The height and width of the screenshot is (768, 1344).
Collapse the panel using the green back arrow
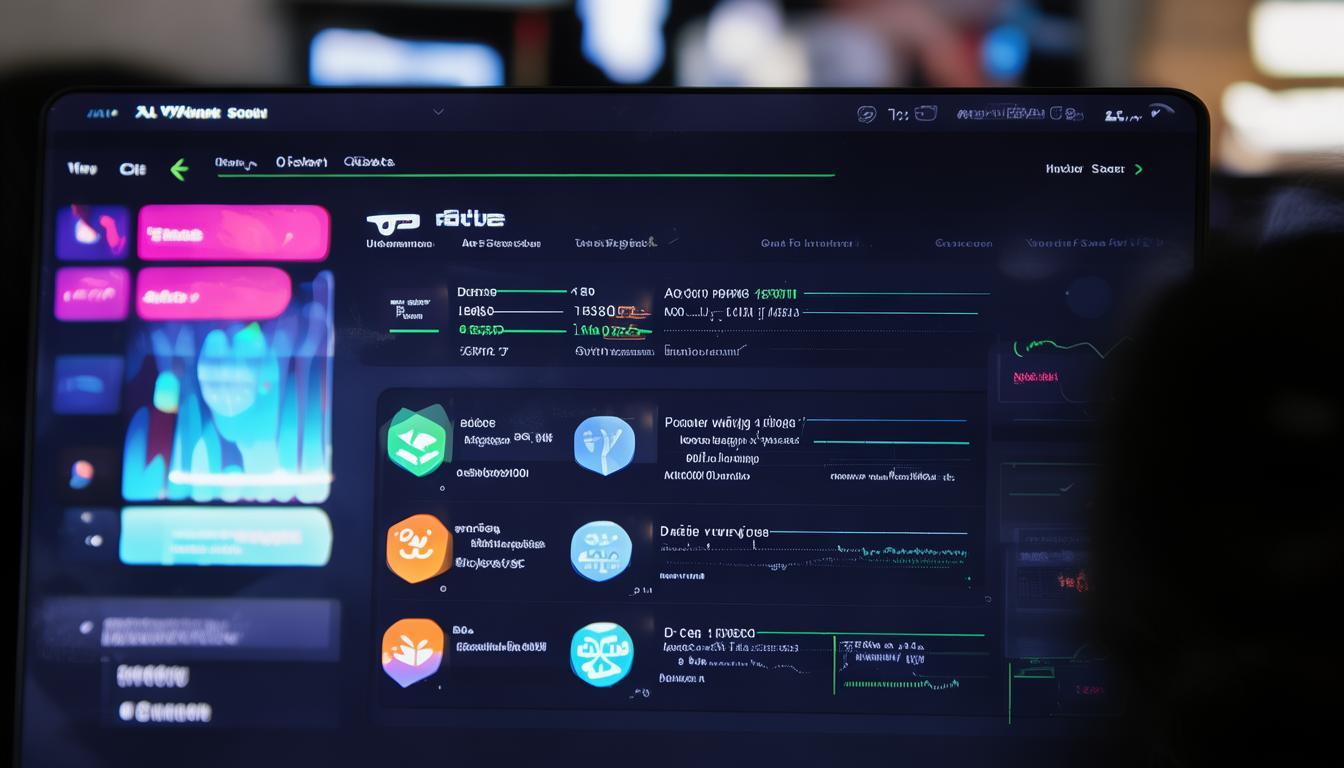click(179, 168)
